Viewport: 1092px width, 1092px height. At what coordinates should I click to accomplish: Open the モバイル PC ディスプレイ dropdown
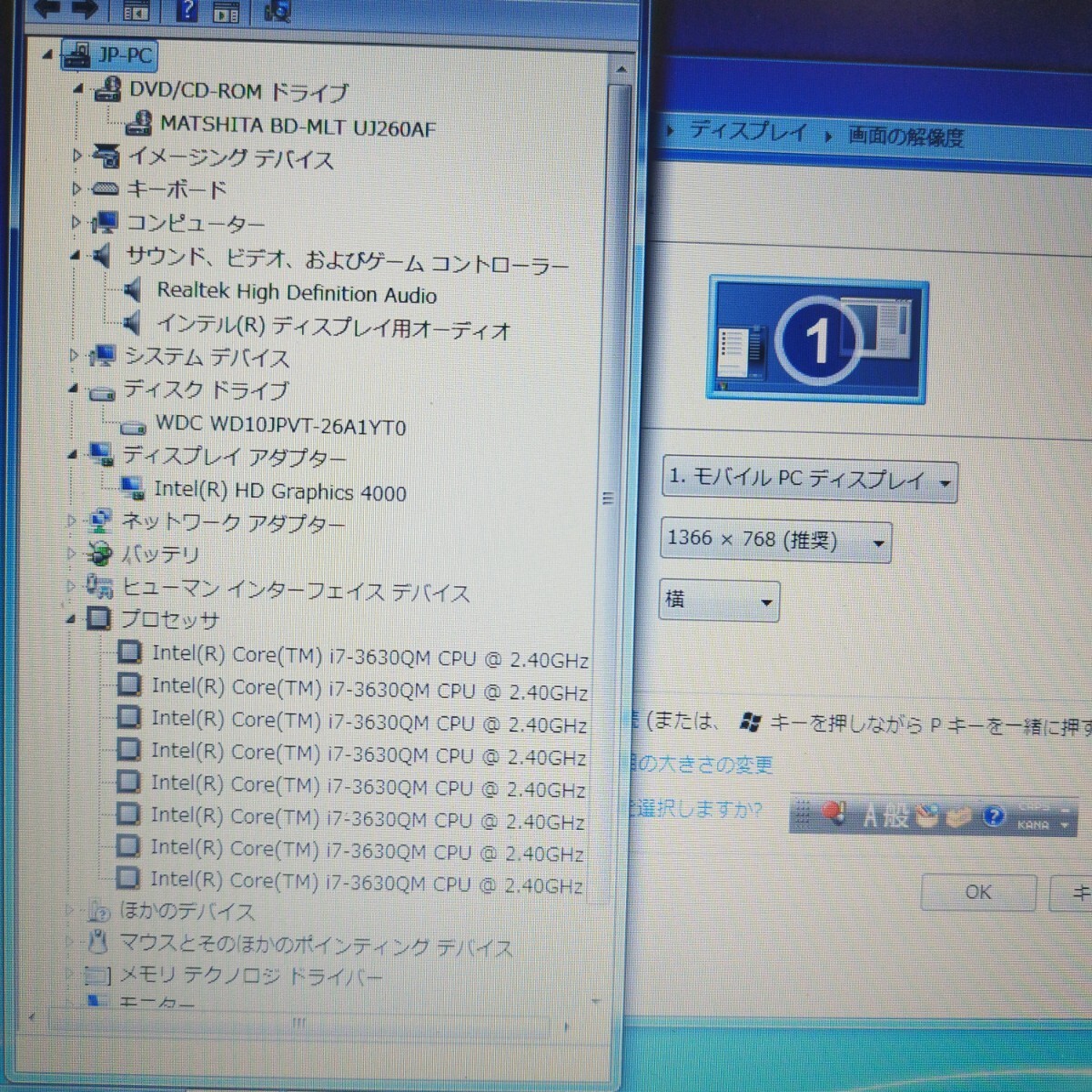tap(808, 479)
